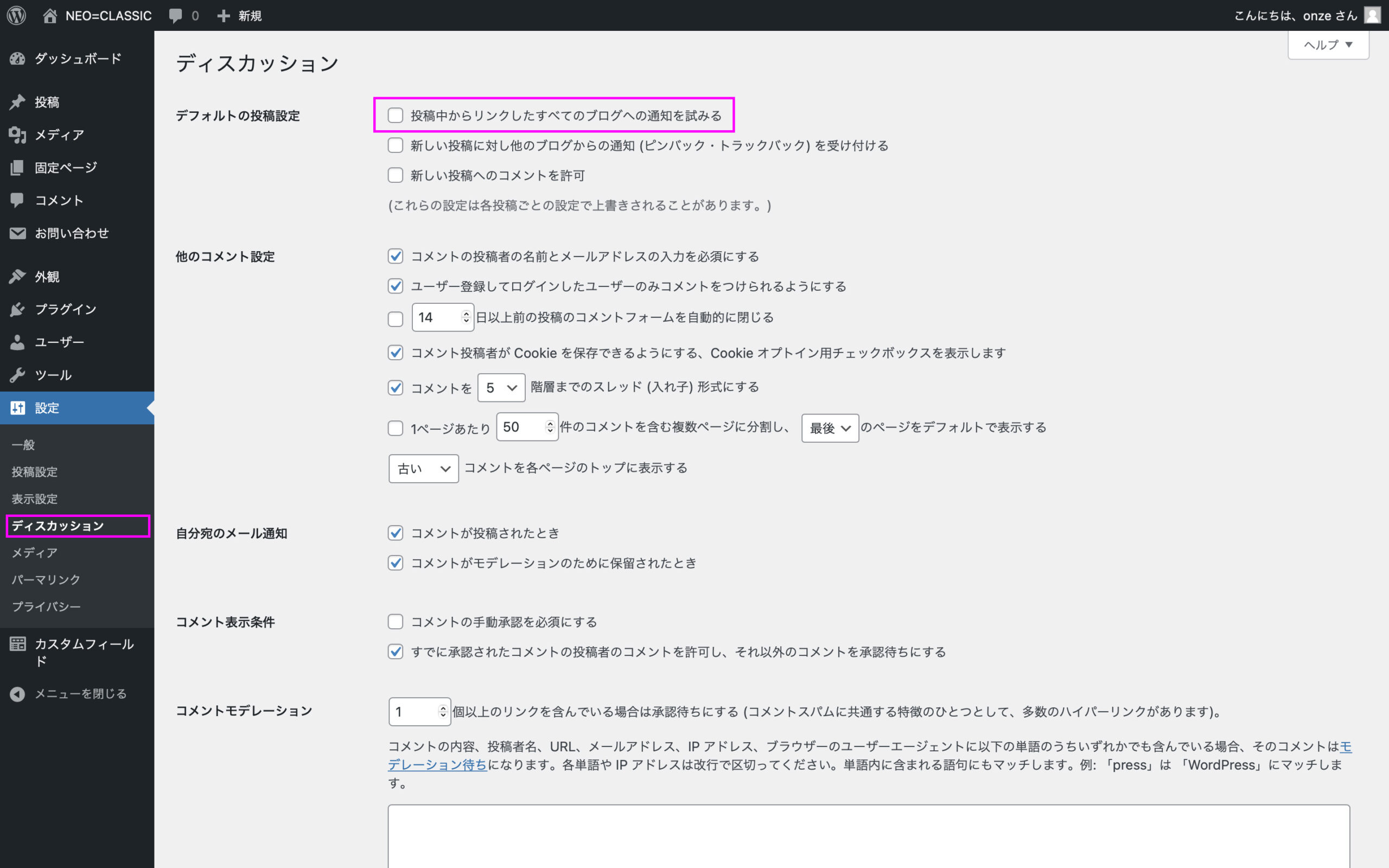Click the home icon beside NEO=CLASSIC

click(50, 16)
